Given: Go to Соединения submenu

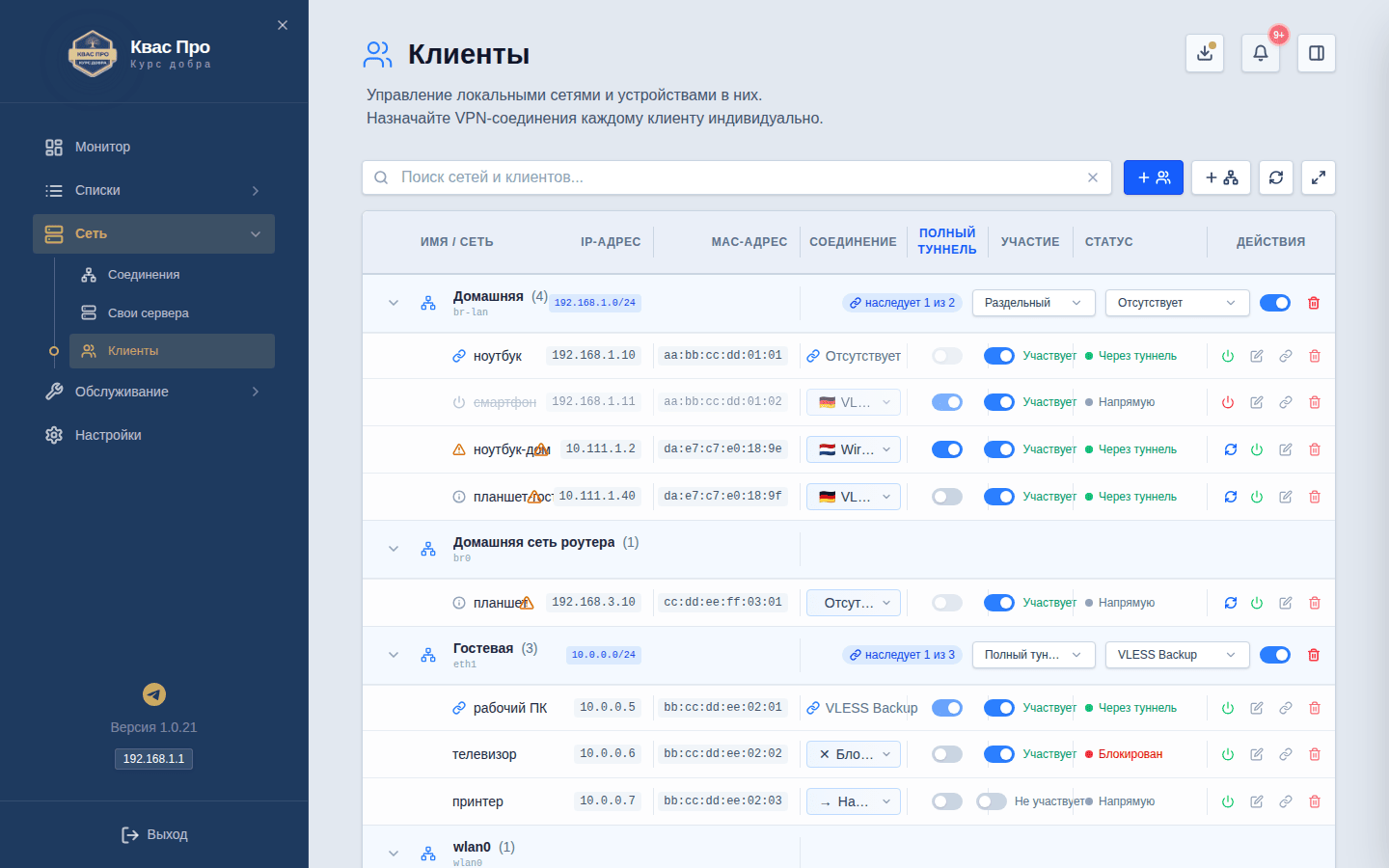Looking at the screenshot, I should pyautogui.click(x=172, y=275).
